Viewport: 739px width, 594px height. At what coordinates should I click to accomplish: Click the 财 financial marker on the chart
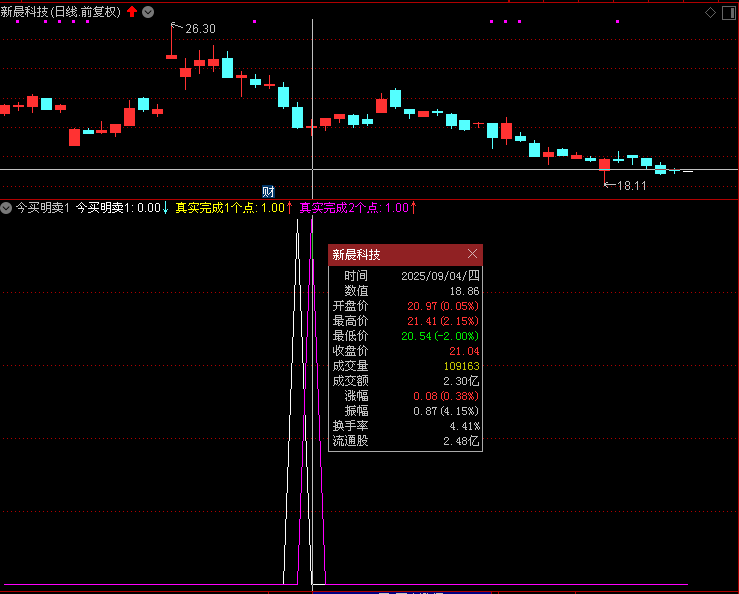[x=268, y=191]
